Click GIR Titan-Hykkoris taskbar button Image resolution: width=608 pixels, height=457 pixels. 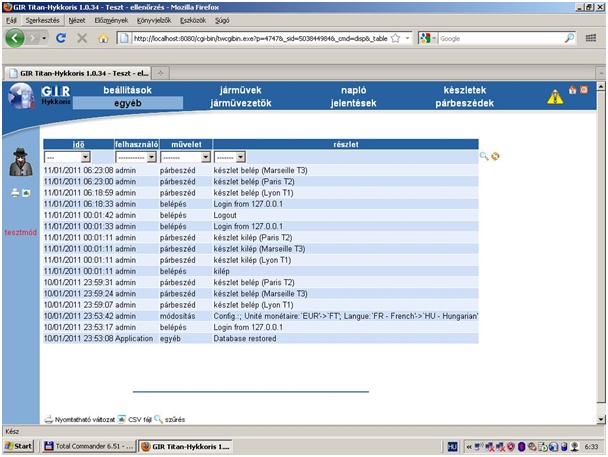186,447
